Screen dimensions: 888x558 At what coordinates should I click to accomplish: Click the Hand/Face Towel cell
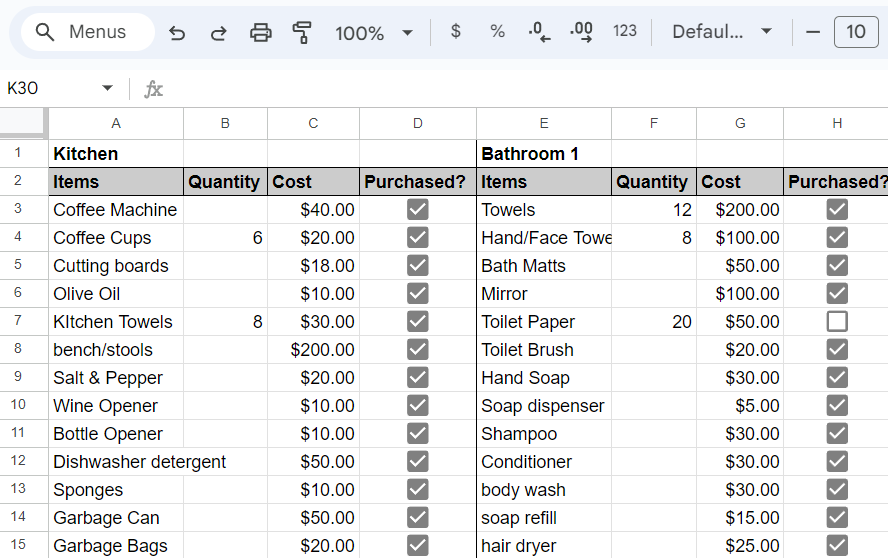(x=544, y=237)
